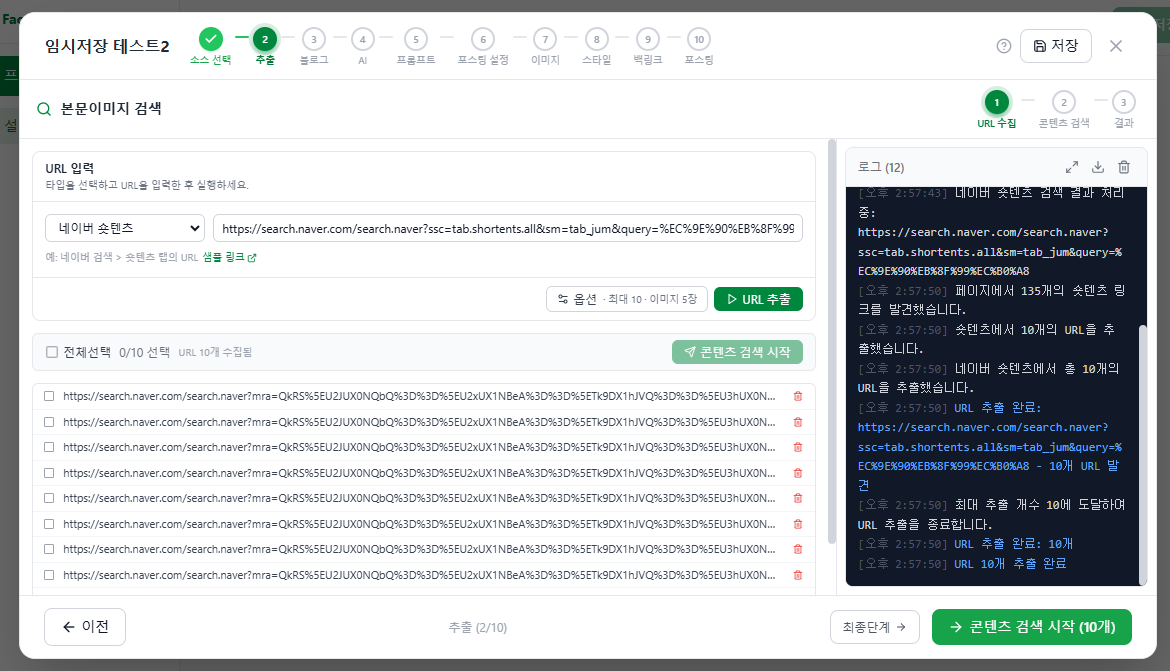
Task: Download the log contents
Action: pos(1097,167)
